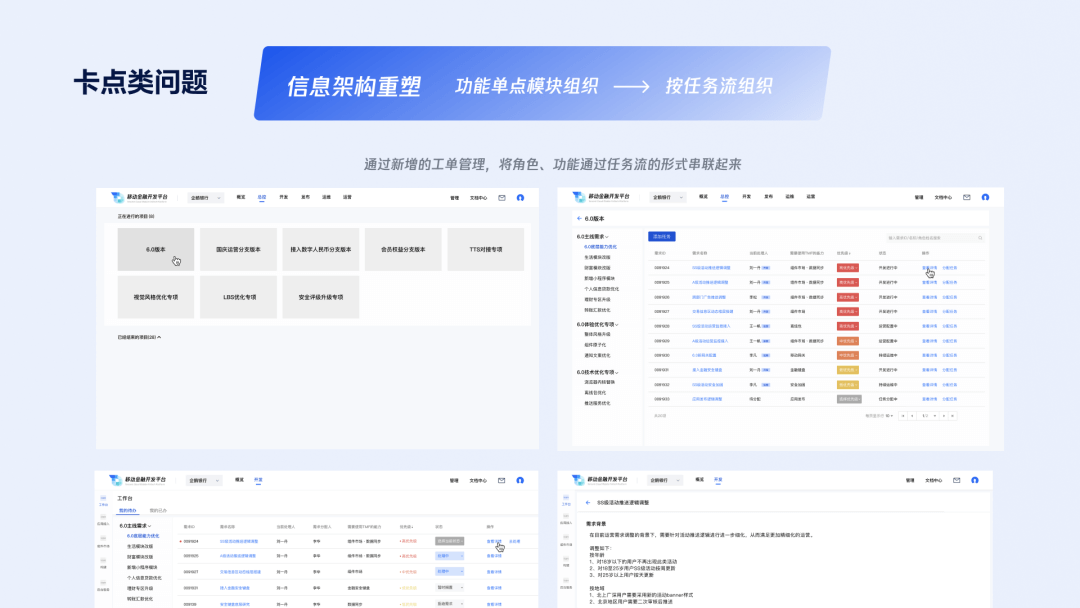Switch to 总控 tab in project cards panel
The height and width of the screenshot is (608, 1080).
(x=262, y=198)
